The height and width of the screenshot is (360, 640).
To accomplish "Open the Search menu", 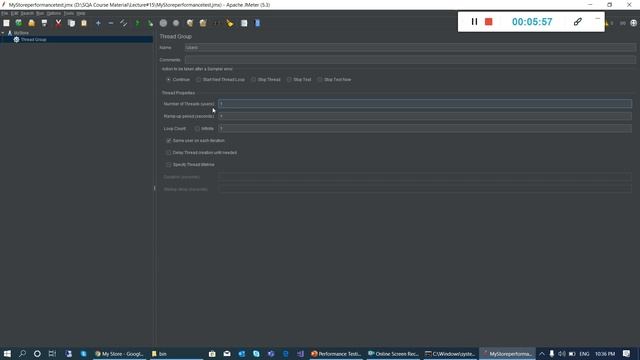I will (27, 13).
